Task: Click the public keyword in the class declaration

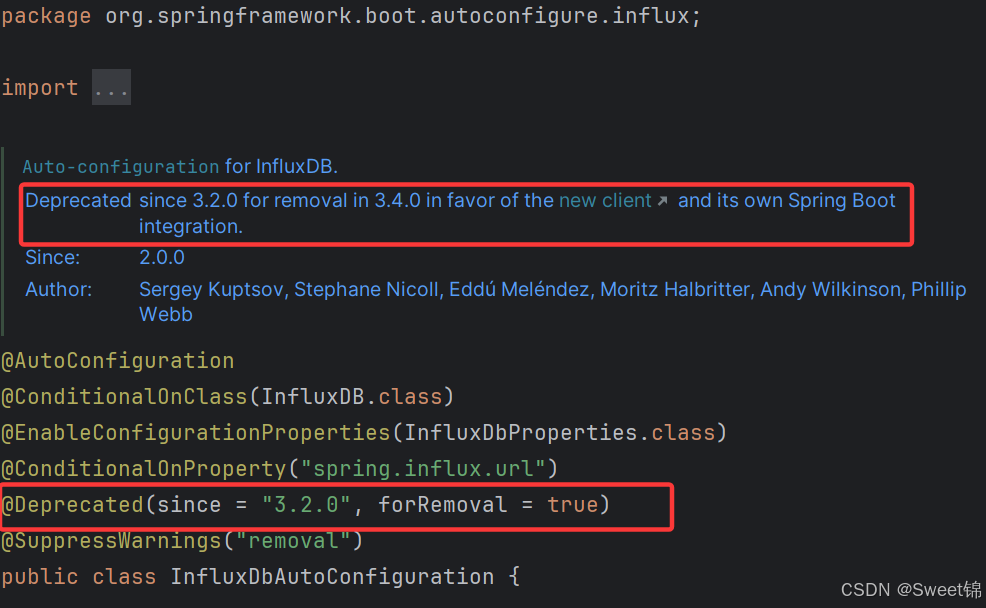Action: tap(40, 577)
